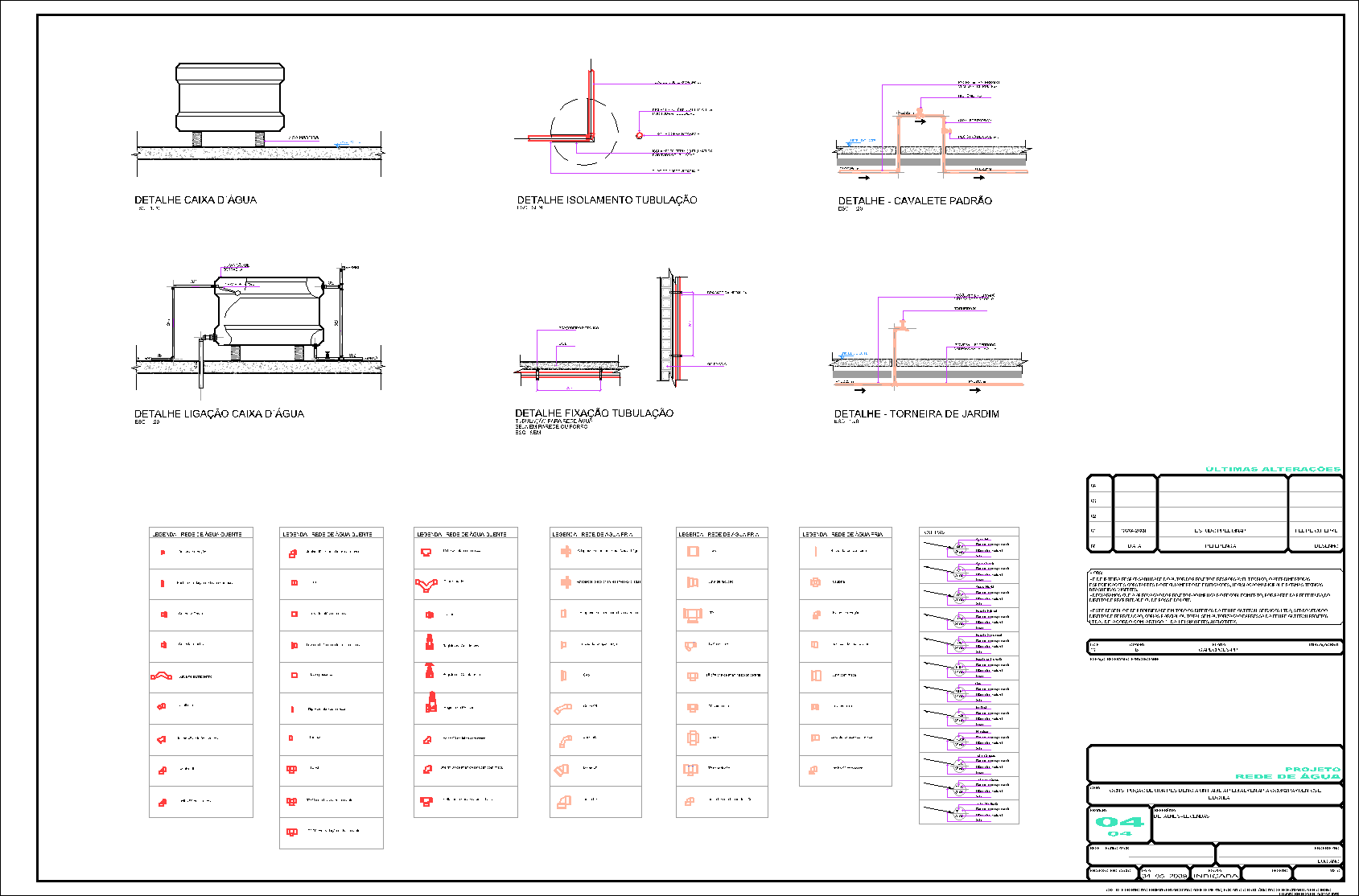Viewport: 1359px width, 896px height.
Task: Select the zigzag pipe symbol in first legend
Action: coord(161,676)
